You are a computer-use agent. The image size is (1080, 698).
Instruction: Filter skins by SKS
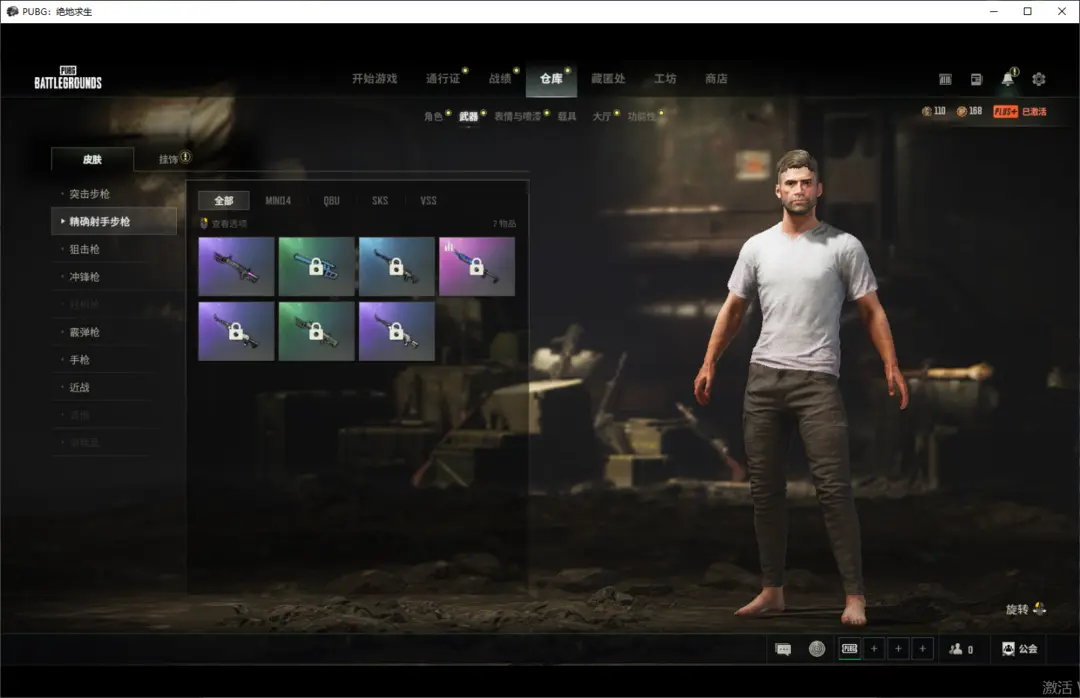(380, 201)
